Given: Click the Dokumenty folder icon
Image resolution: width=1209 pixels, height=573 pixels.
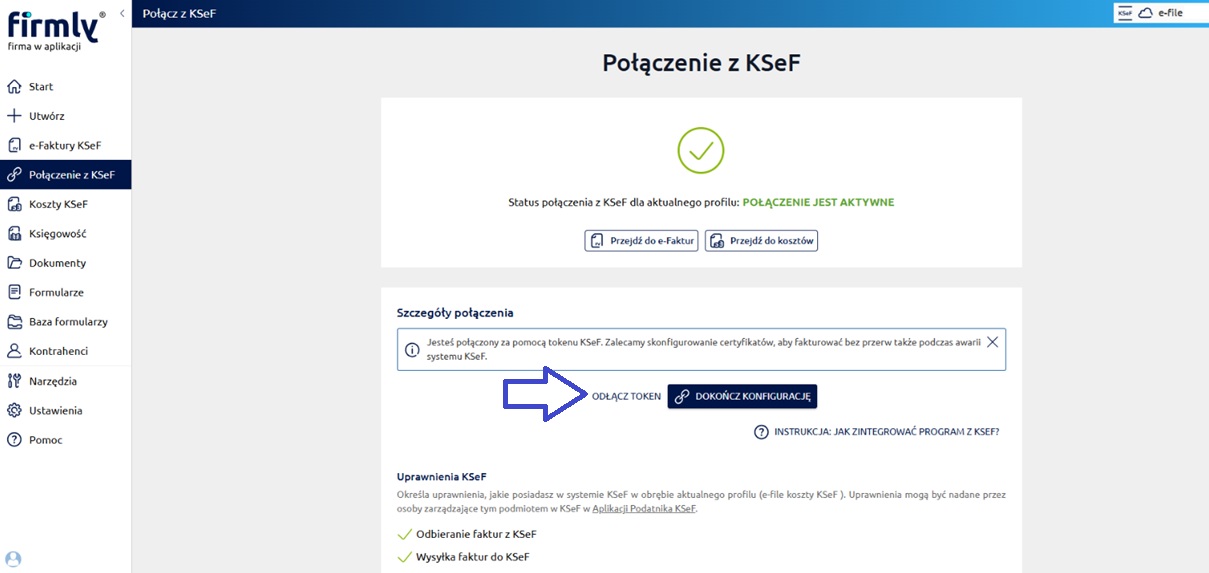Looking at the screenshot, I should (14, 263).
